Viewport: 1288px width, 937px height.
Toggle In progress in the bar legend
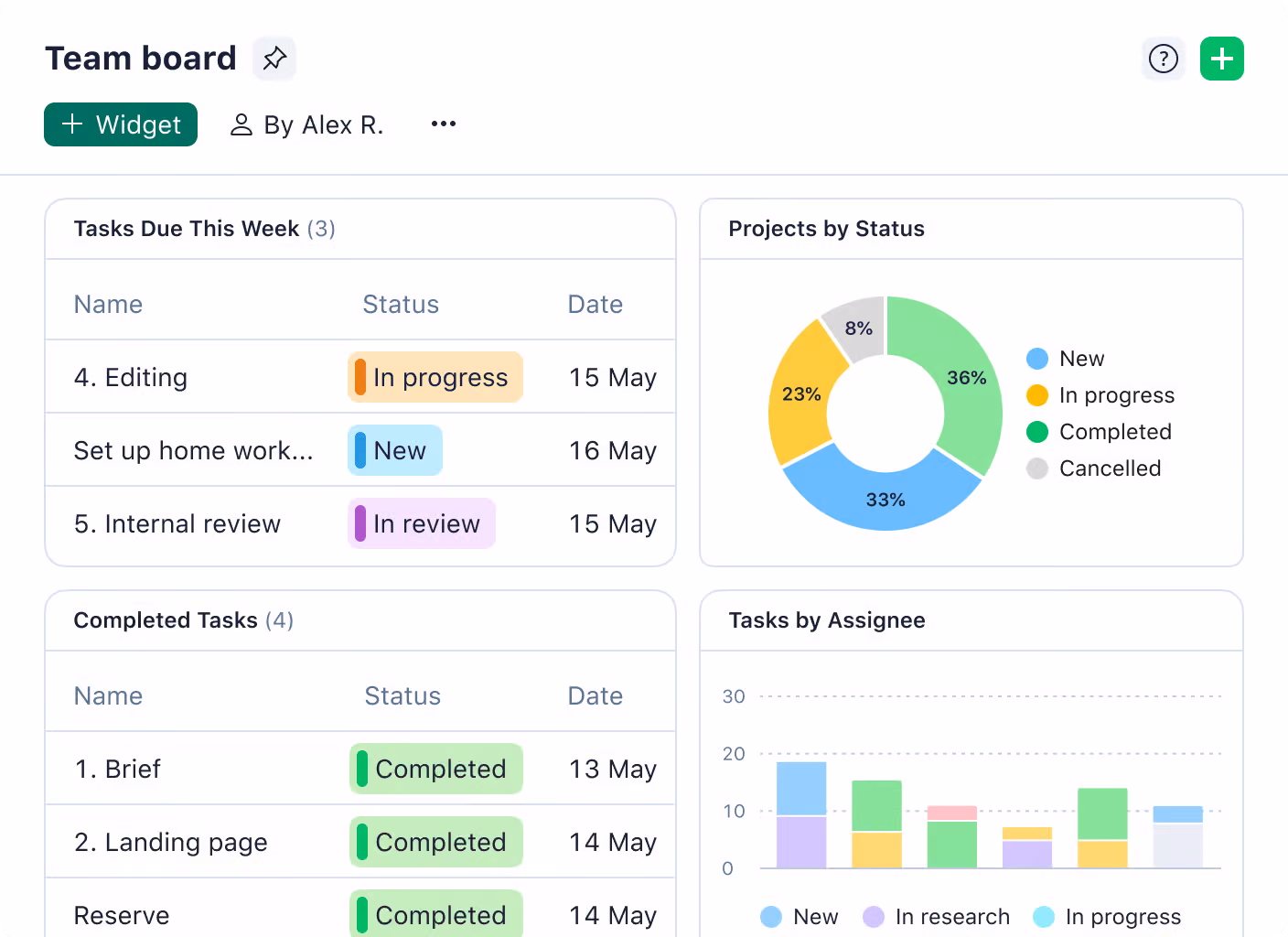(1107, 917)
